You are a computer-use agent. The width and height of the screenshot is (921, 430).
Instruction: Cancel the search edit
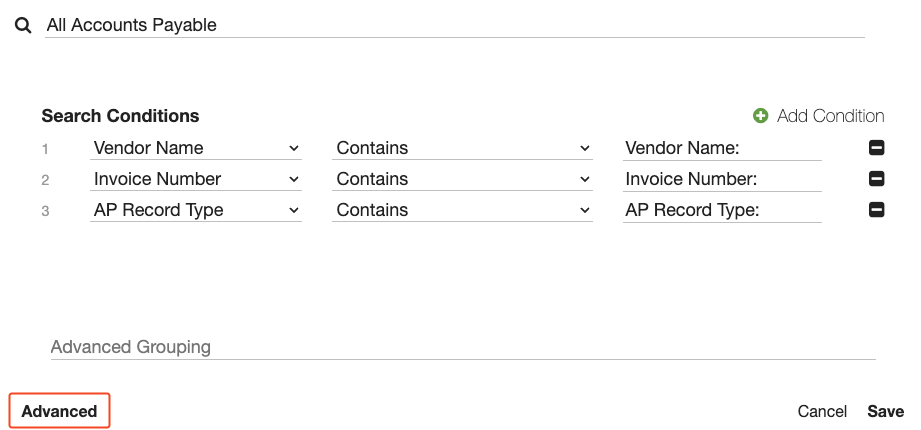pyautogui.click(x=822, y=412)
